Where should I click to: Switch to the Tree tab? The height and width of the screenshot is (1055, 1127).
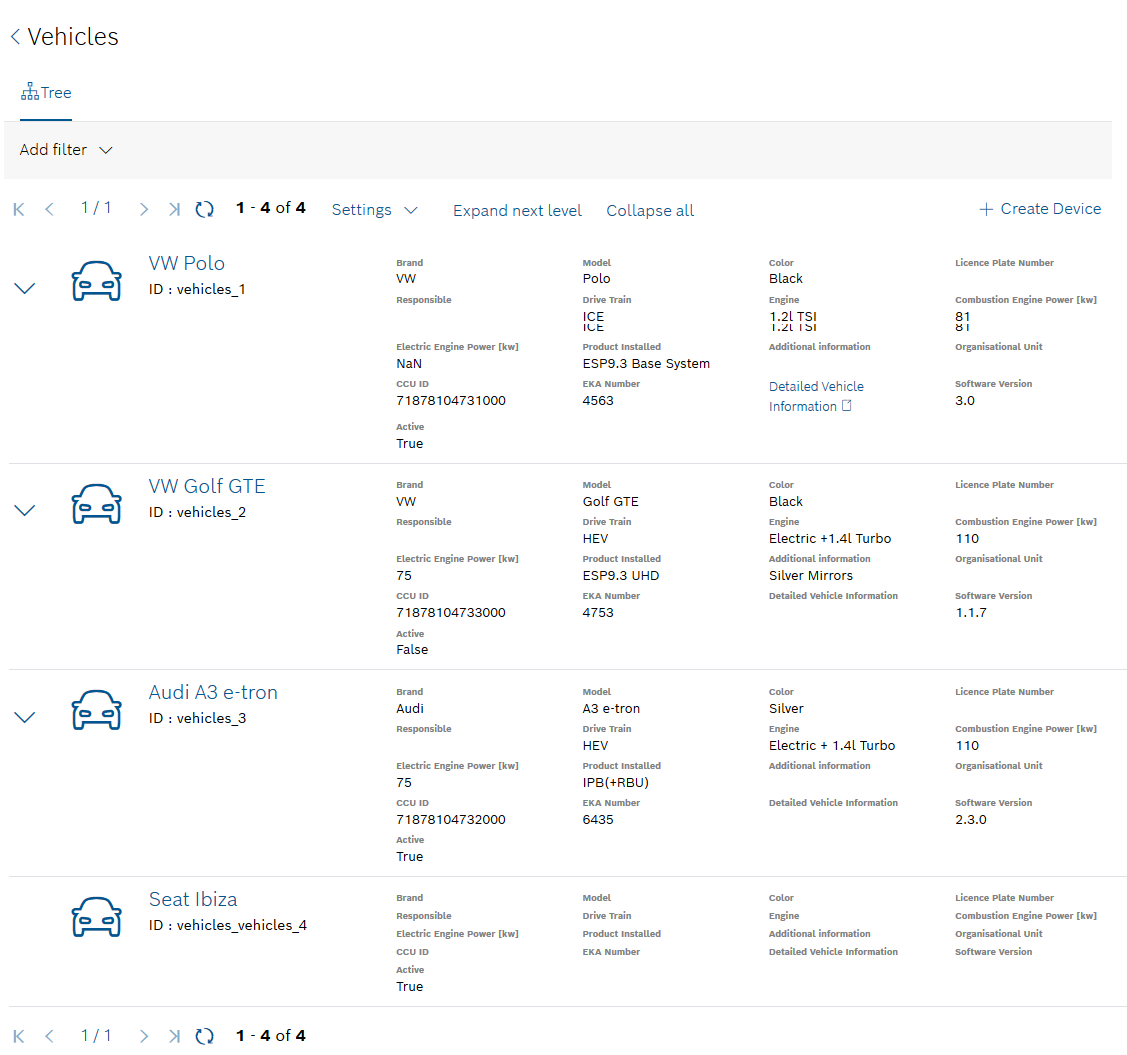click(x=46, y=93)
